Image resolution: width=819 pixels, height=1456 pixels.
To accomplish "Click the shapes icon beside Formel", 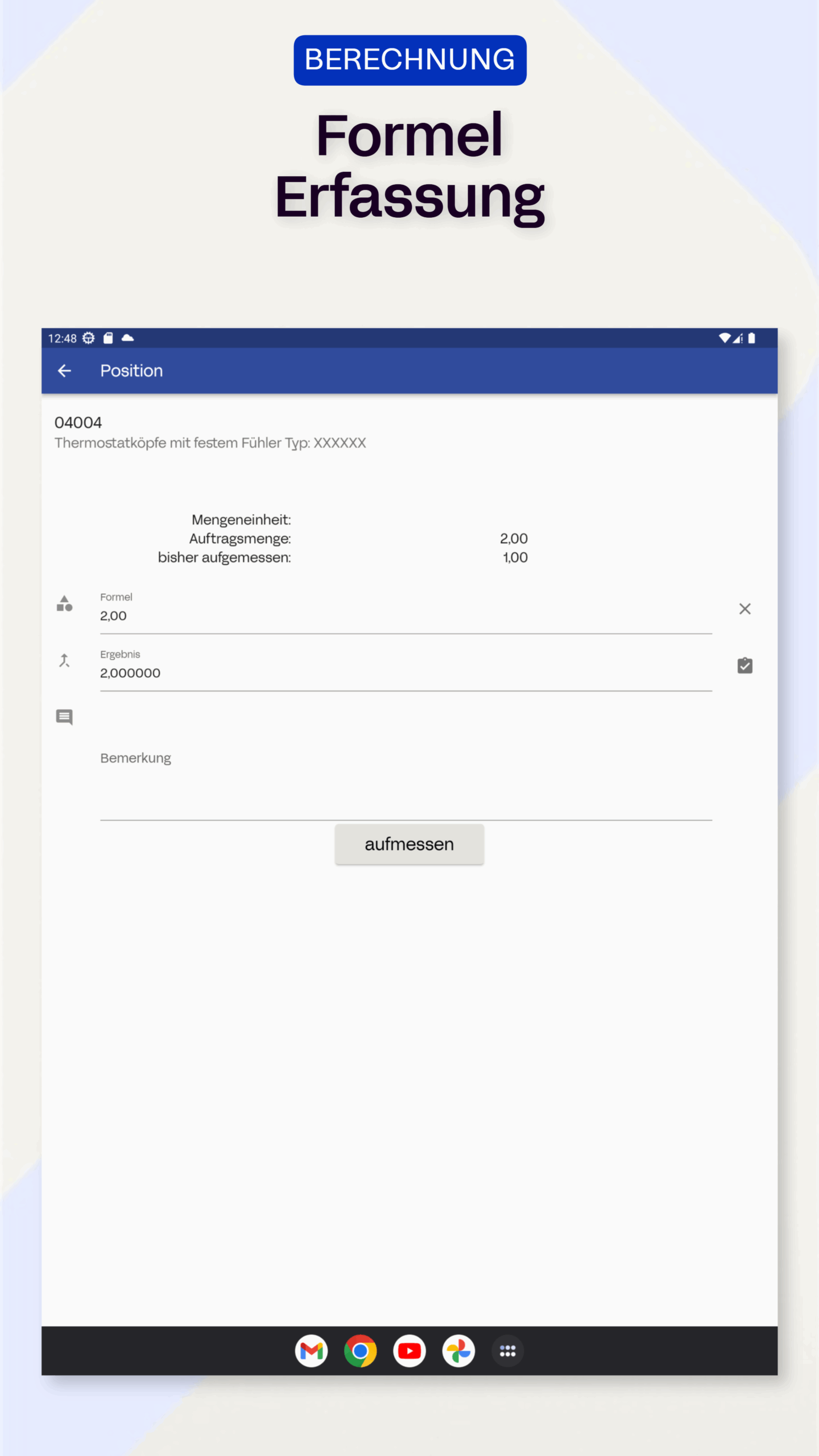I will pyautogui.click(x=64, y=603).
